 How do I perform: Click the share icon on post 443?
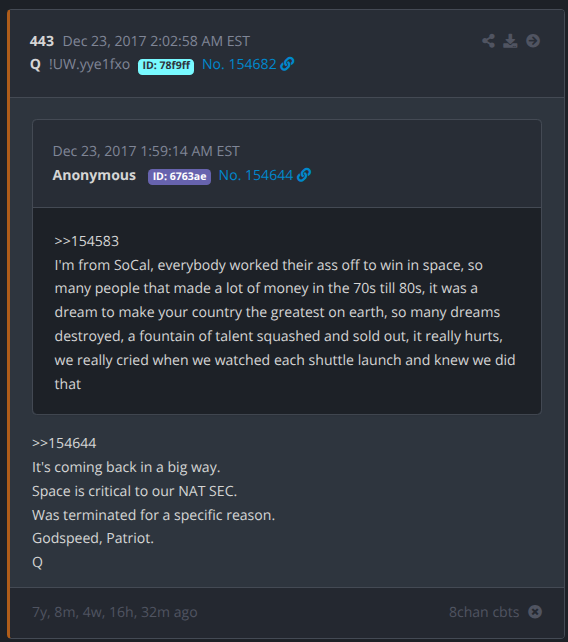(x=488, y=41)
